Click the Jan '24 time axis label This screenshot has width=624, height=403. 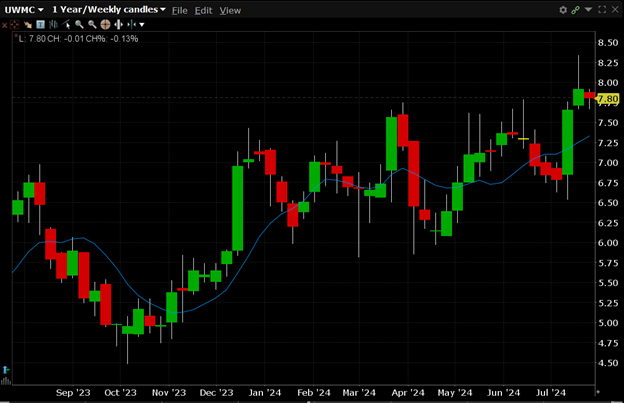tap(265, 393)
